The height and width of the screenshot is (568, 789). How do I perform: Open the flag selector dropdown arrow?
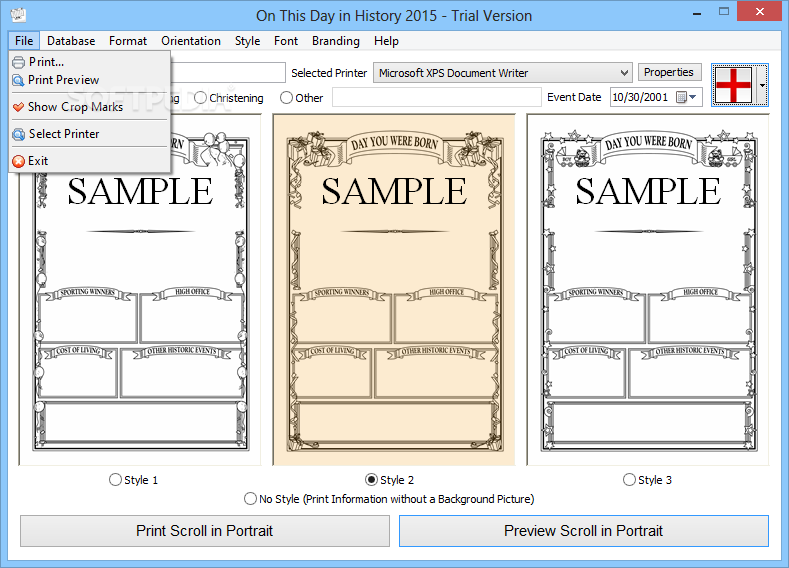pyautogui.click(x=762, y=85)
